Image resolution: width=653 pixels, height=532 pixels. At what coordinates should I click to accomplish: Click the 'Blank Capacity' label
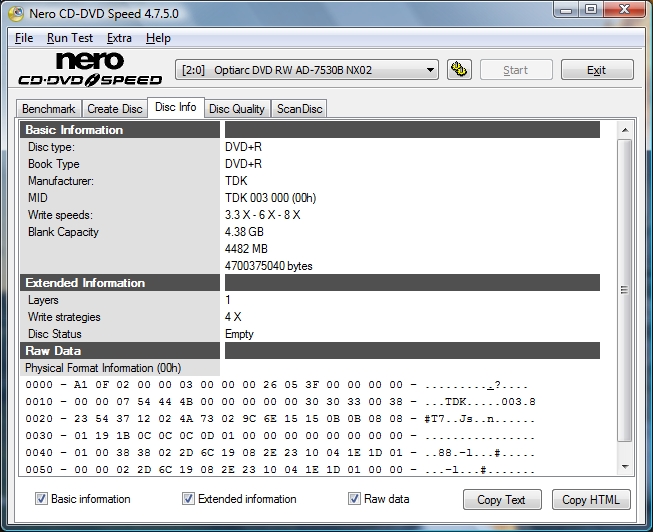click(x=63, y=232)
